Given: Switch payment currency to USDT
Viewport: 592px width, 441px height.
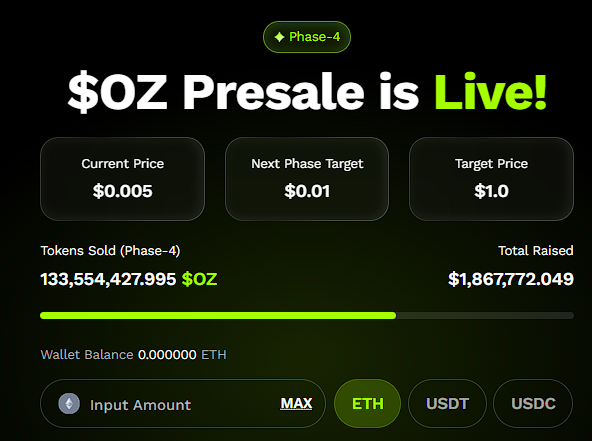Looking at the screenshot, I should pyautogui.click(x=447, y=404).
